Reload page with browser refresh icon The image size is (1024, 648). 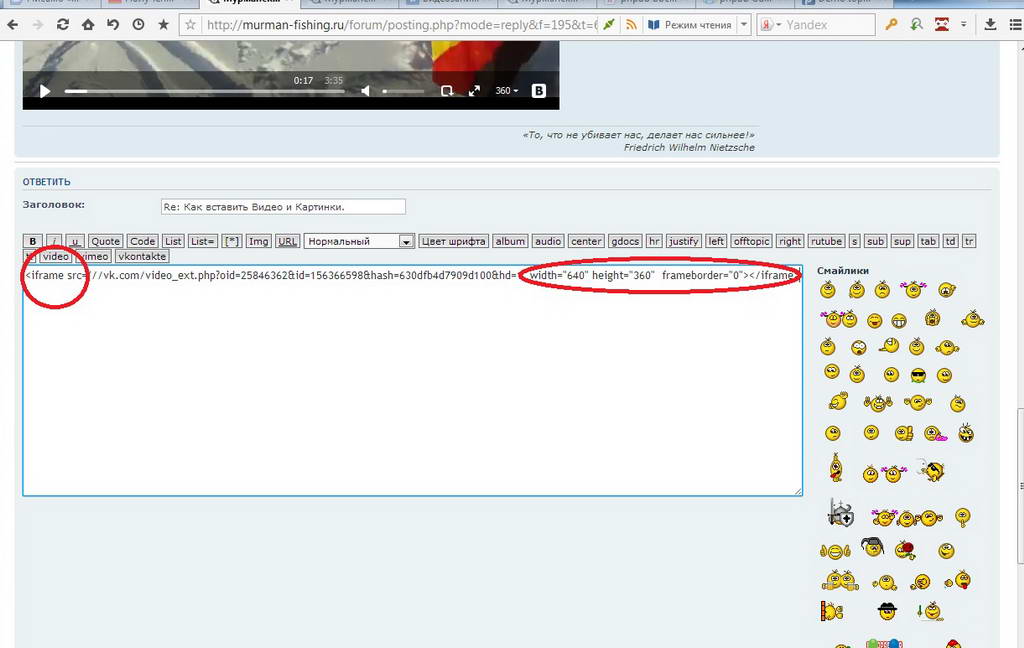(63, 24)
